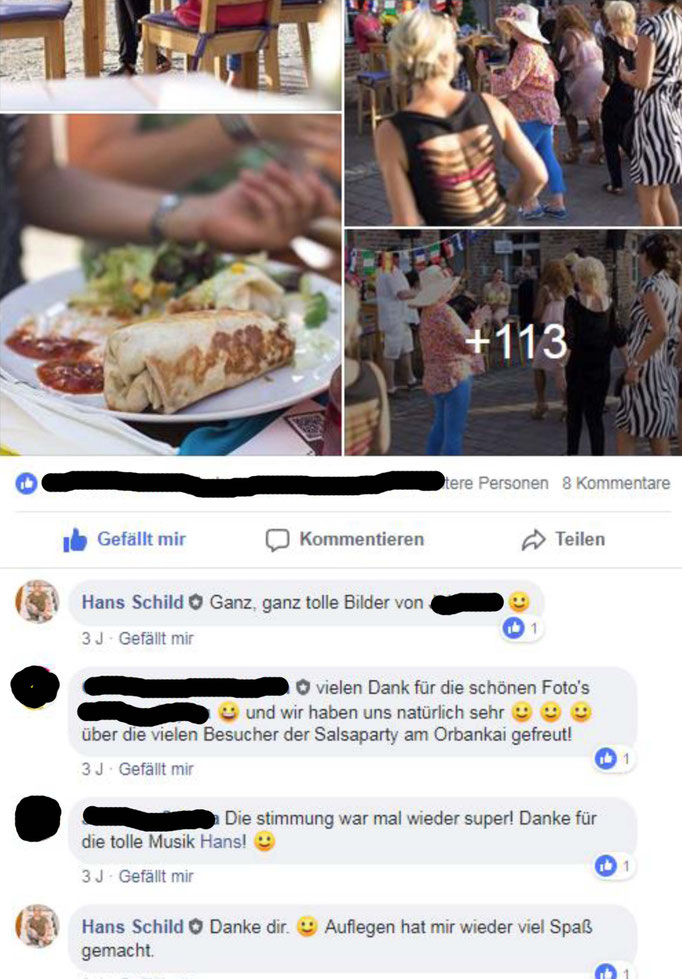Open the burrito plate photo
The image size is (682, 979).
pyautogui.click(x=170, y=285)
